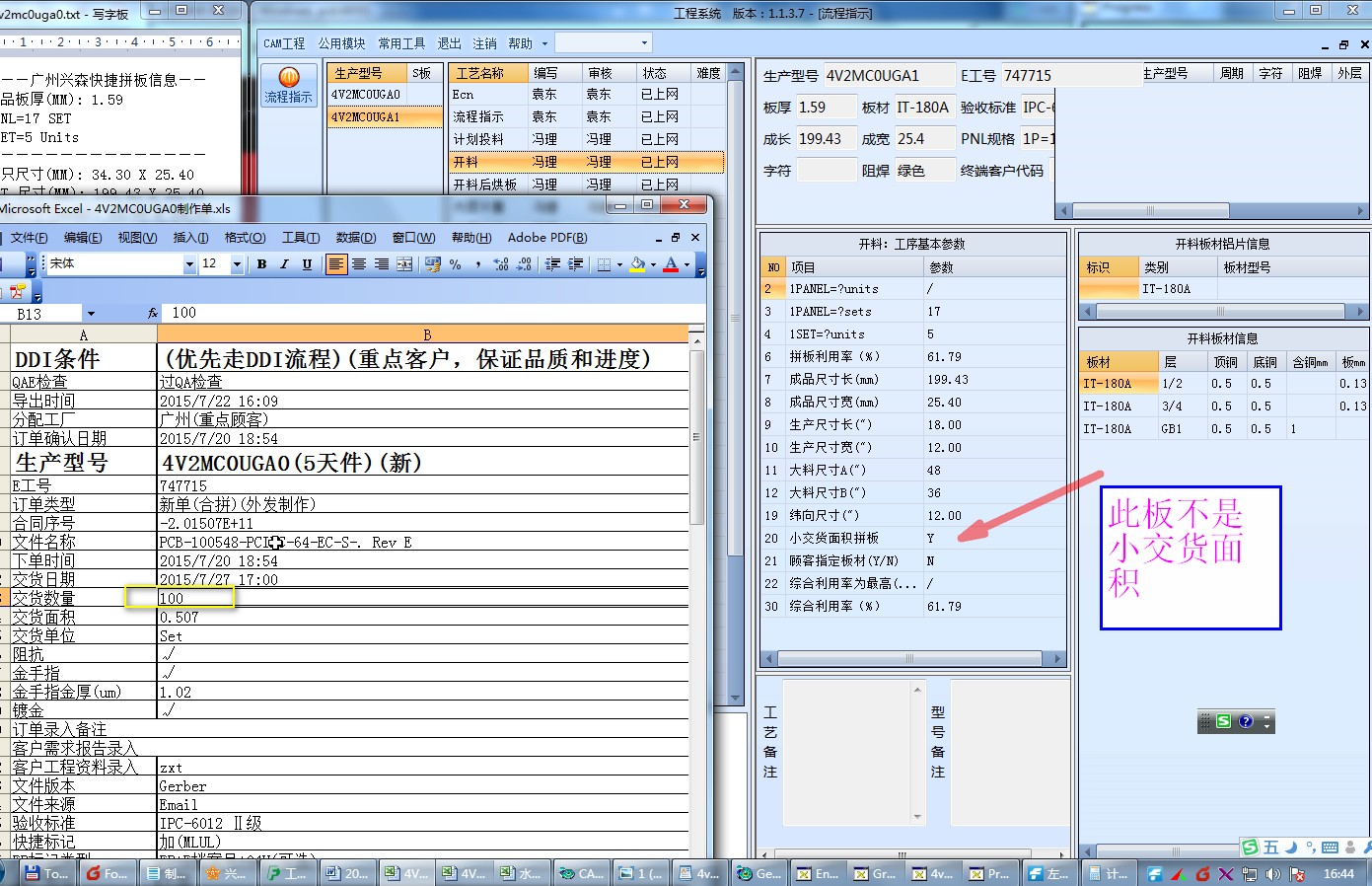The height and width of the screenshot is (886, 1372).
Task: Click Sogou IME logo in language bar
Action: tap(1251, 848)
